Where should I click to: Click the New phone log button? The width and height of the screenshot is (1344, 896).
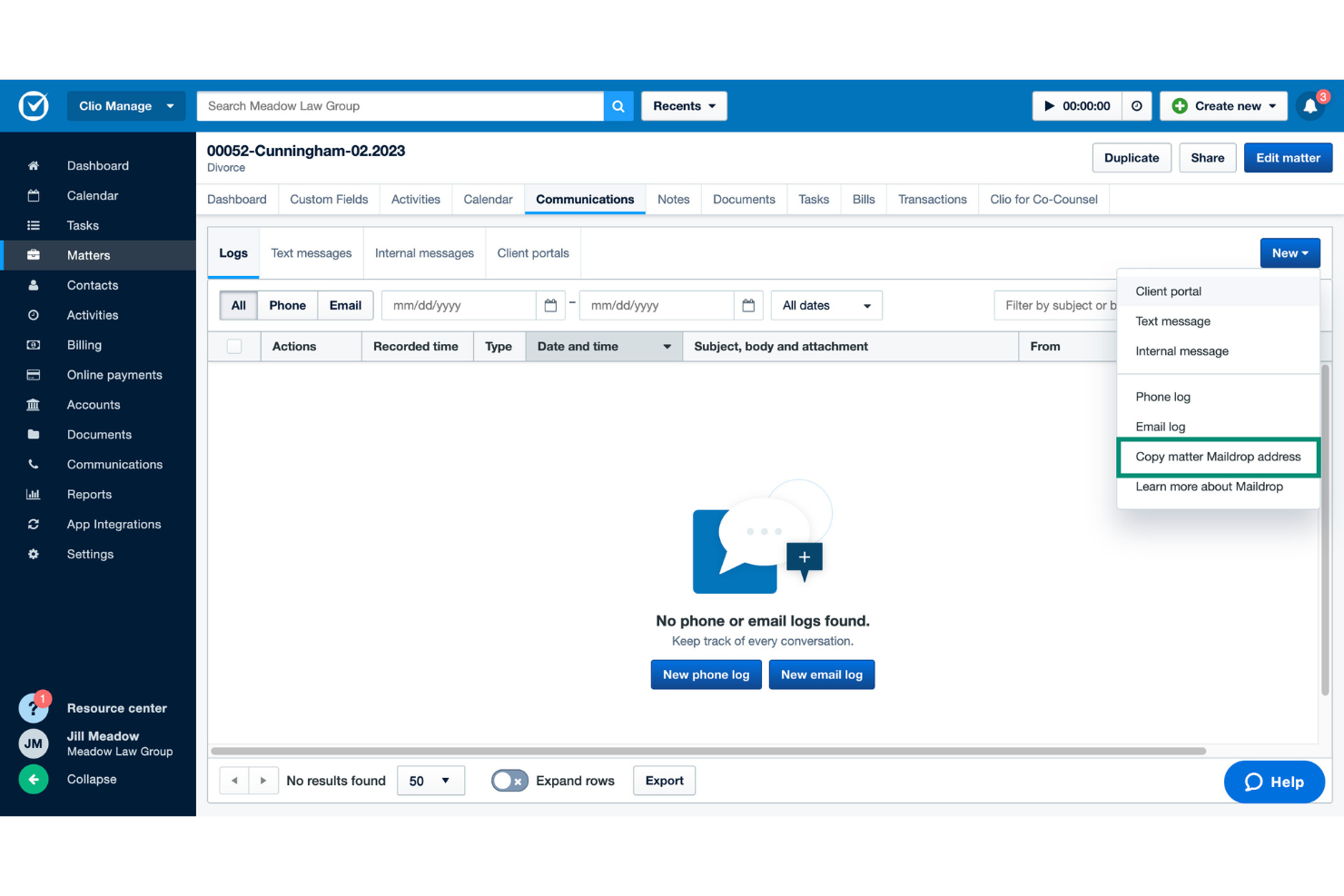click(x=707, y=674)
